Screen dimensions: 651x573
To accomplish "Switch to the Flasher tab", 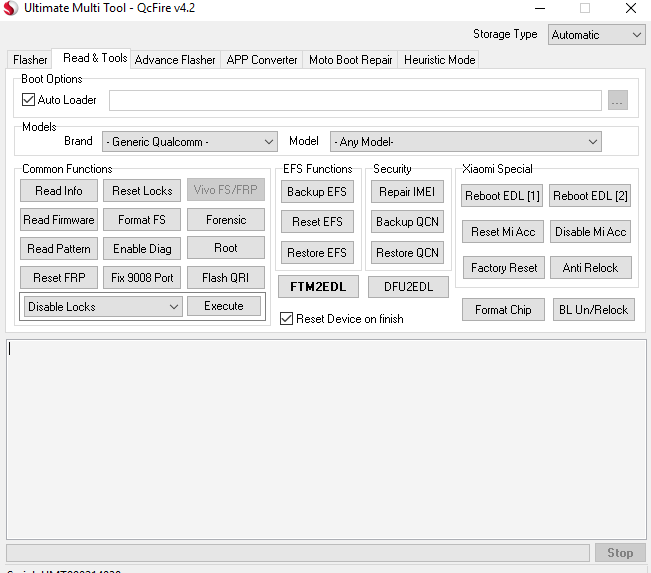I will tap(30, 60).
